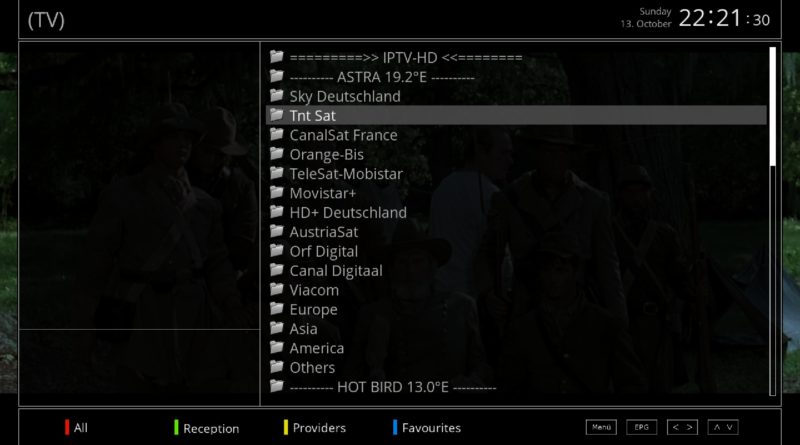Expand the Europe folder entry
Screen dimensions: 800x445
[516, 309]
